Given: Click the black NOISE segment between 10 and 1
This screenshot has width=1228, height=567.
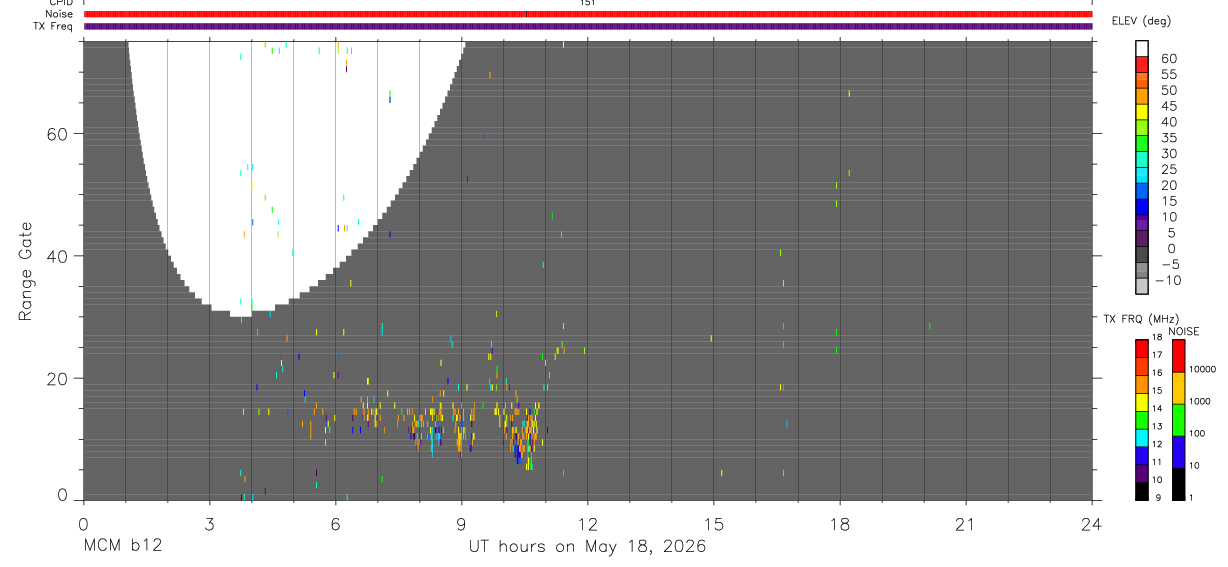Looking at the screenshot, I should coord(1178,484).
